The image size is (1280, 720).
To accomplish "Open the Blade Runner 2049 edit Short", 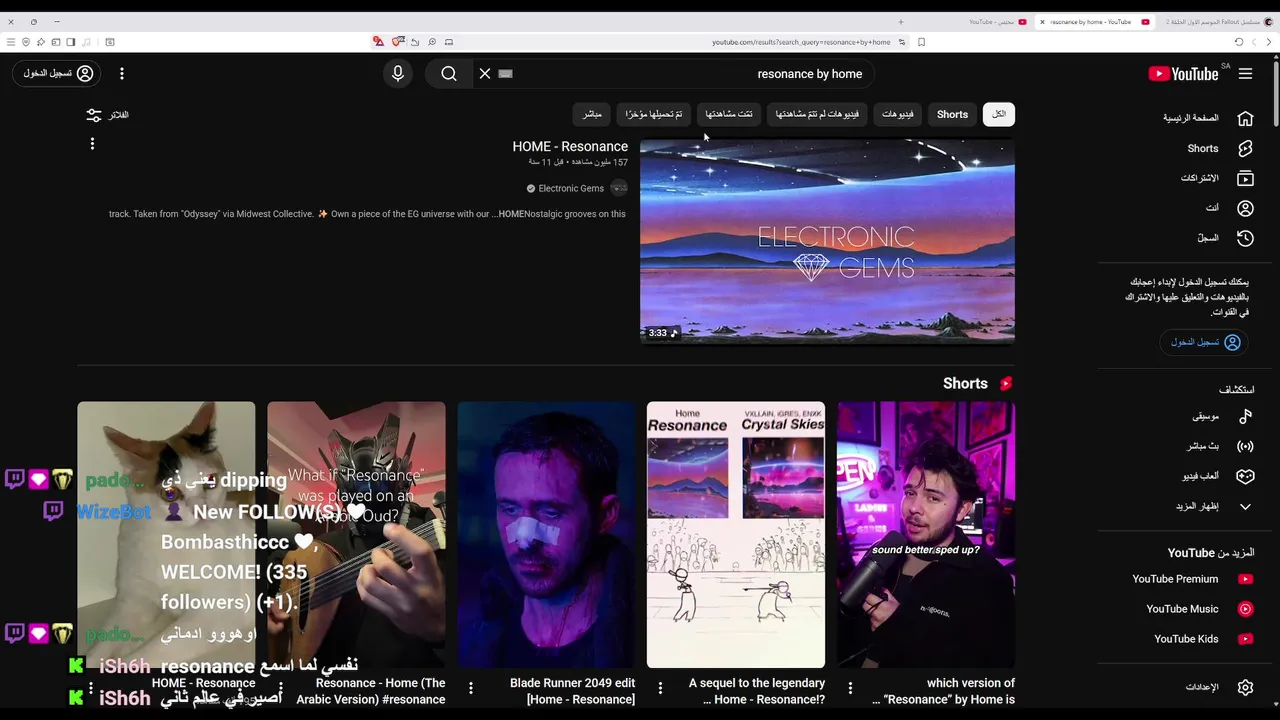I will pos(546,535).
